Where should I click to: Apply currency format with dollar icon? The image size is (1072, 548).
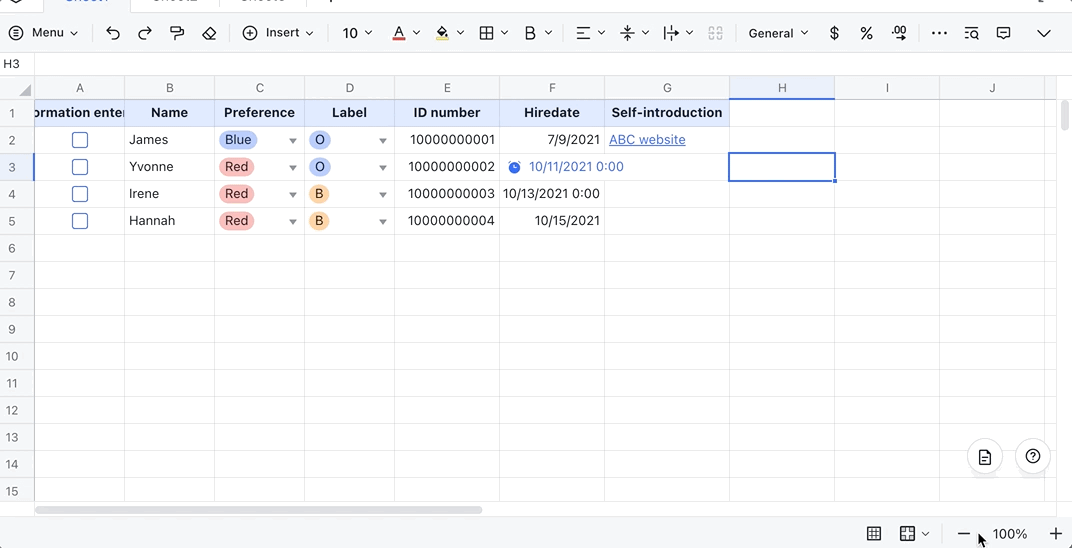coord(834,33)
